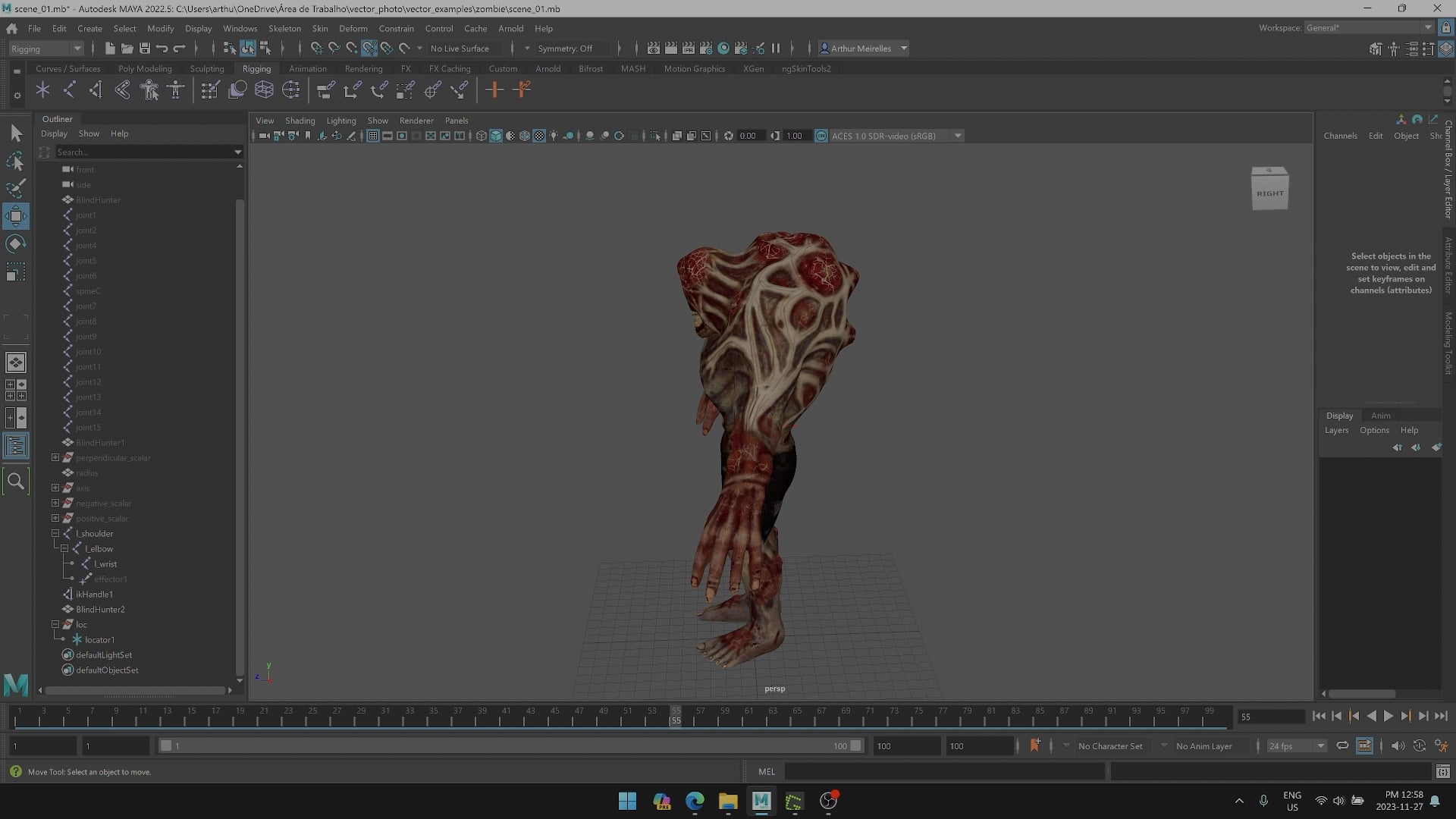The image size is (1456, 819).
Task: Click the Anim tab in Layer Editor
Action: 1380,416
